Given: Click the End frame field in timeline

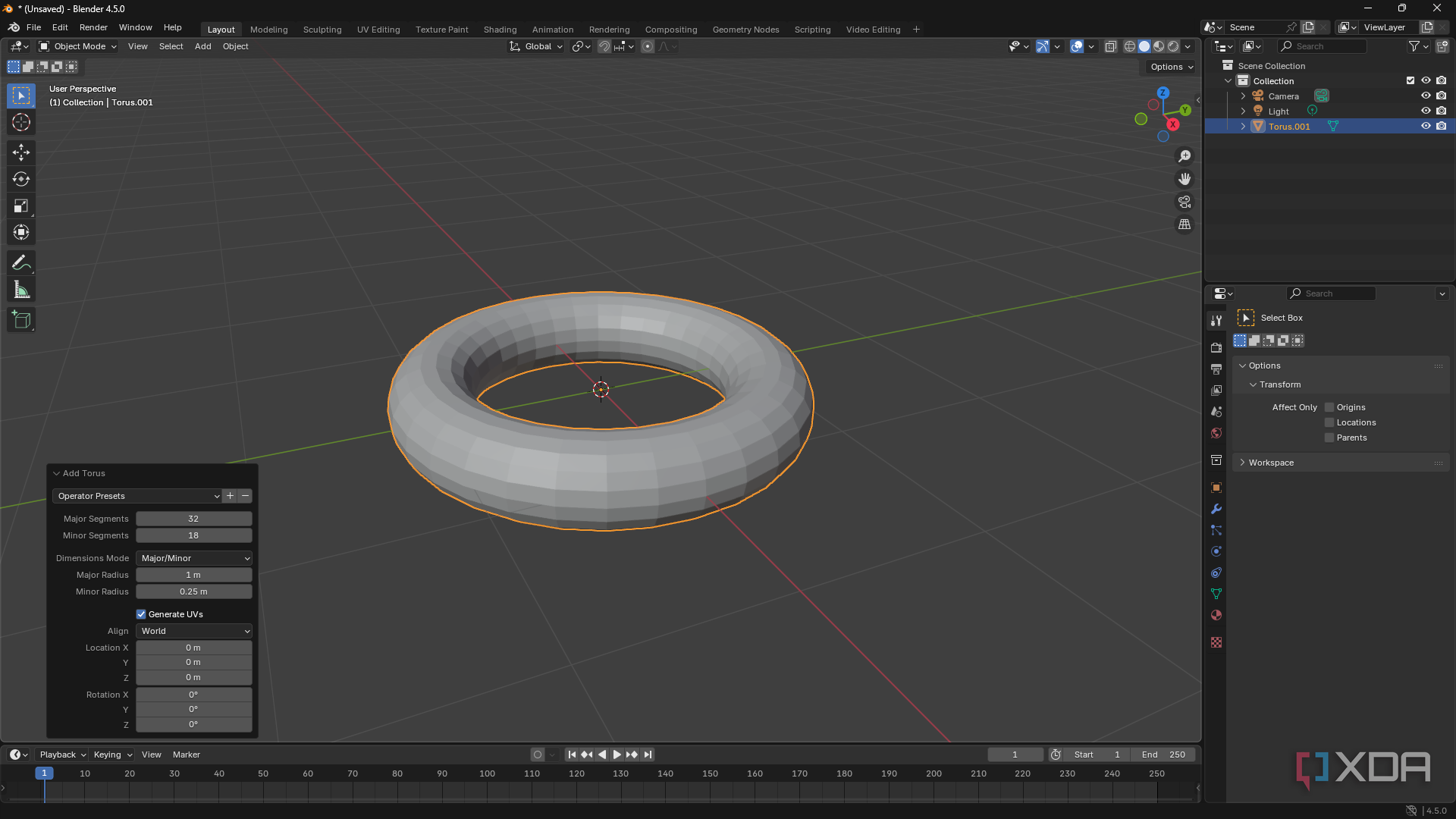Looking at the screenshot, I should point(1163,755).
